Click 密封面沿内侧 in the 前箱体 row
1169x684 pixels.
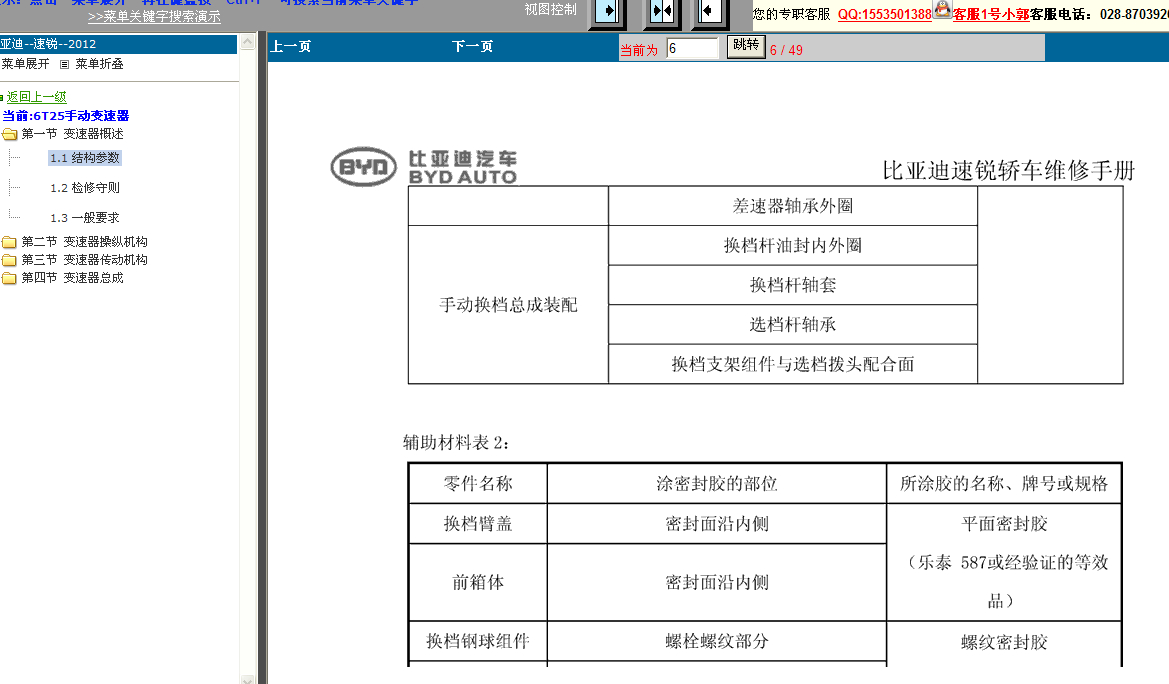(716, 583)
